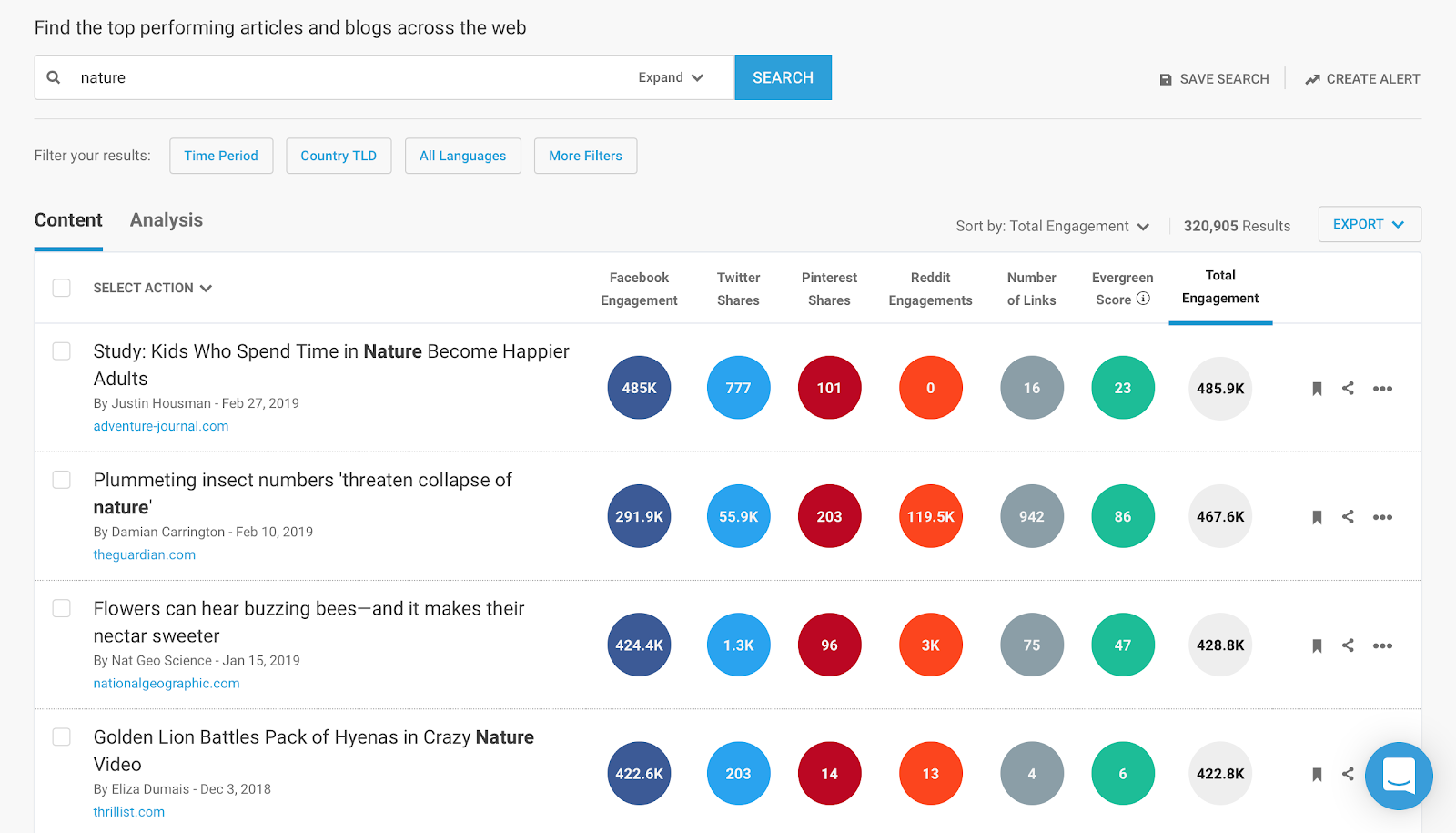
Task: Open the Sort by Total Engagement dropdown
Action: click(1053, 226)
